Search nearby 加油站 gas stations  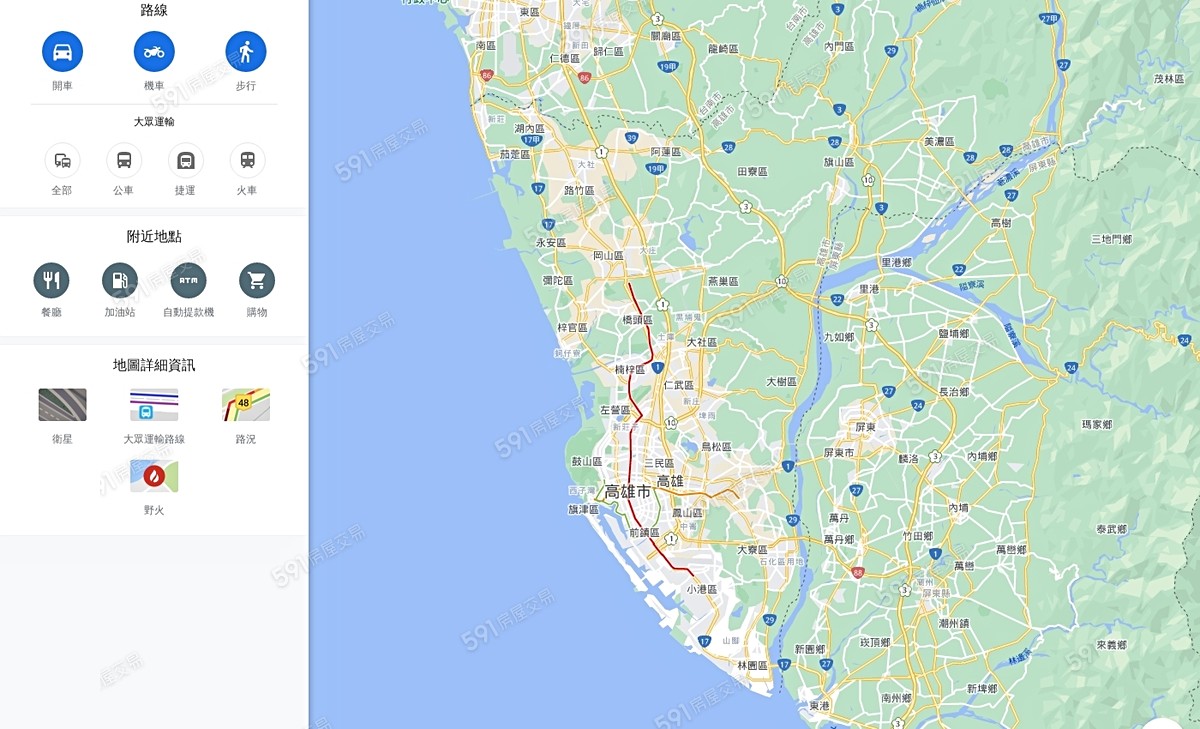[x=120, y=281]
